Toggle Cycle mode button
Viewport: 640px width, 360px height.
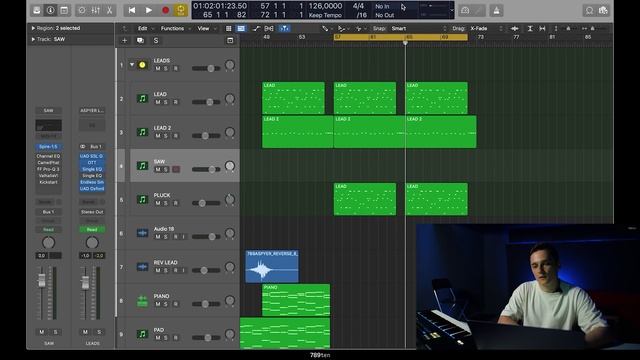point(181,10)
